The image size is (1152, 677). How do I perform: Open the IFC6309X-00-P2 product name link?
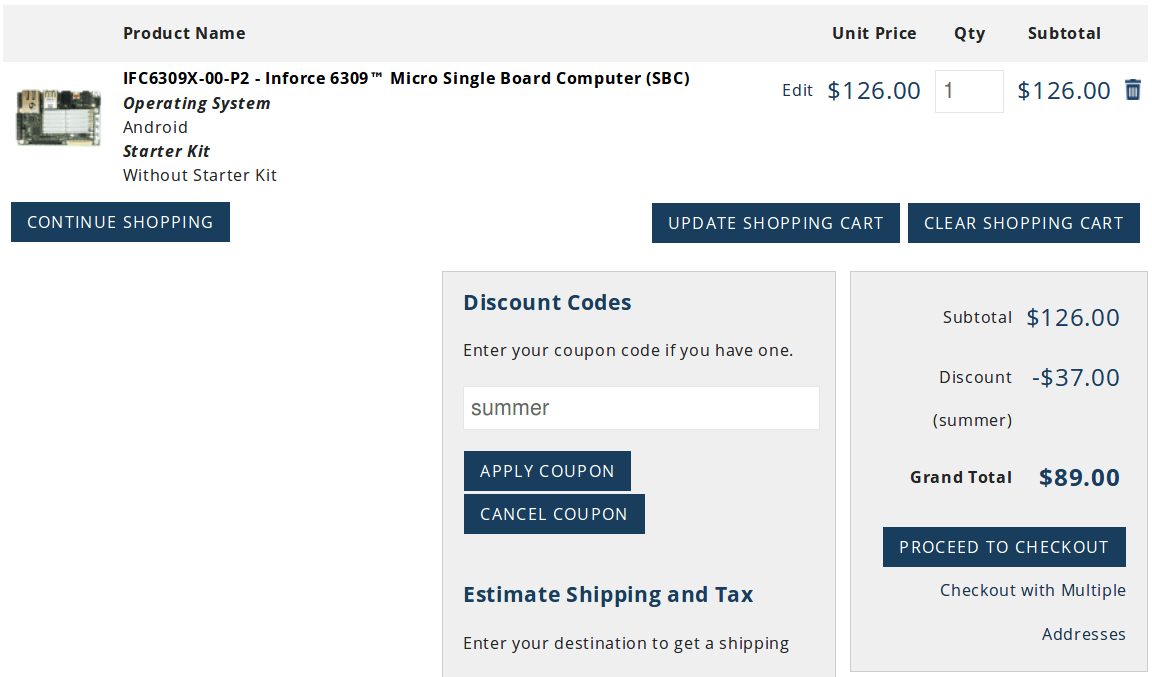coord(406,79)
